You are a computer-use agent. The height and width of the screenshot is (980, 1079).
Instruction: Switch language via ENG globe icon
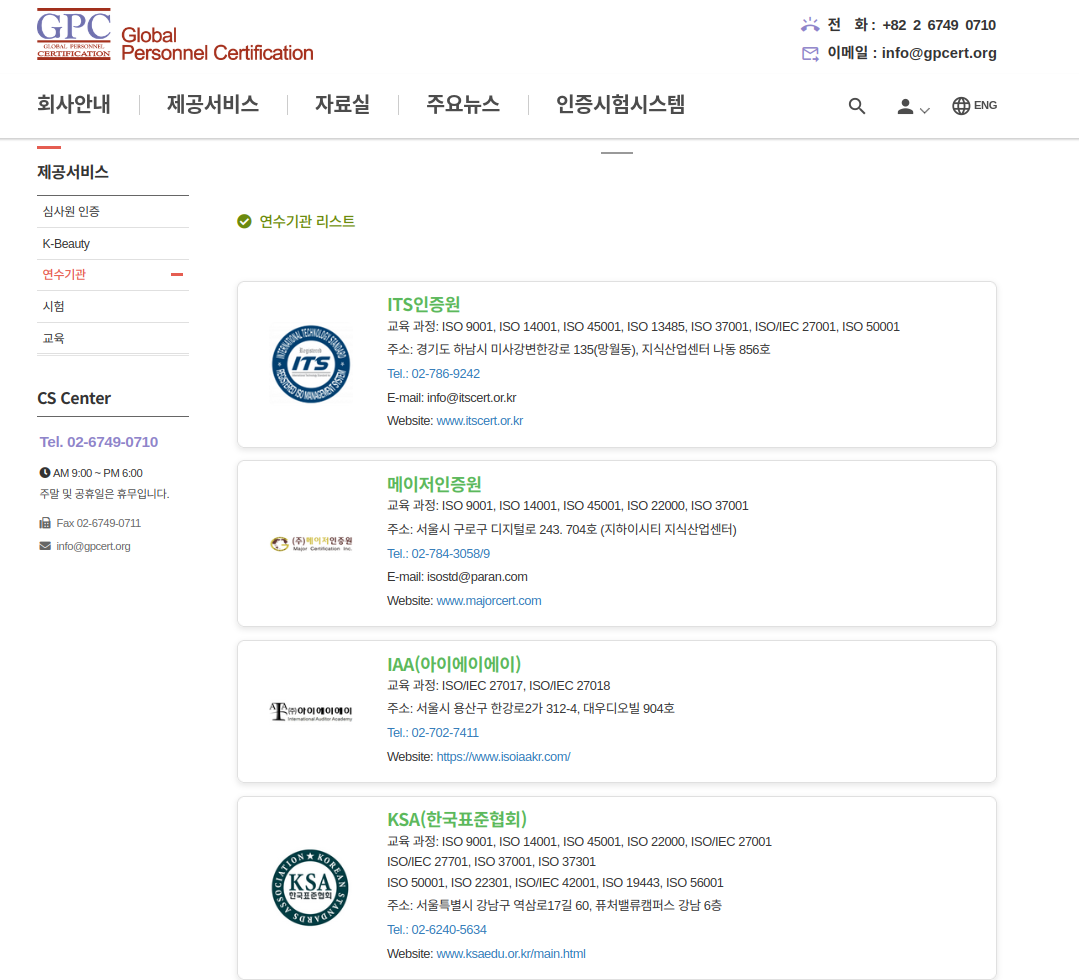pyautogui.click(x=974, y=106)
